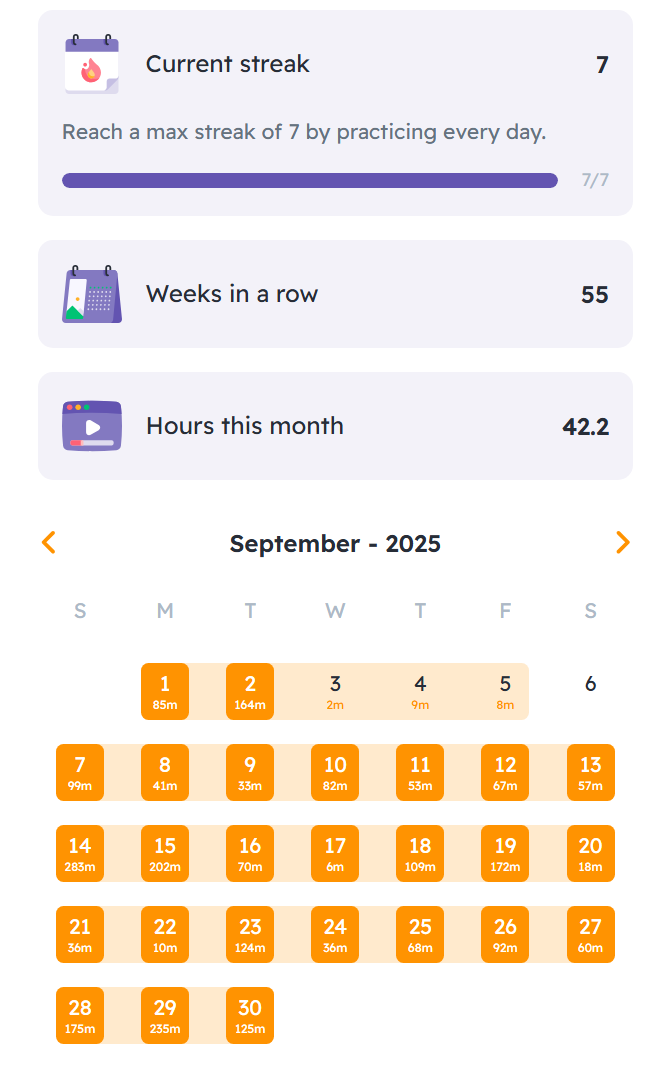649x1071 pixels.
Task: Click the streak progress bar
Action: pyautogui.click(x=310, y=181)
